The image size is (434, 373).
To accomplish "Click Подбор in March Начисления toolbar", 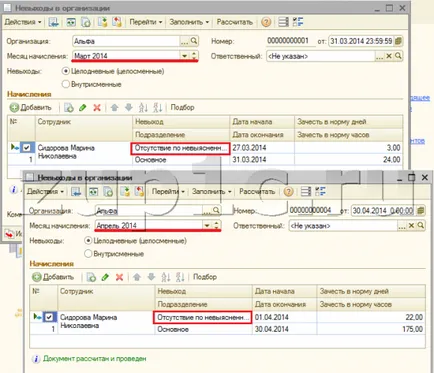I will click(x=182, y=107).
